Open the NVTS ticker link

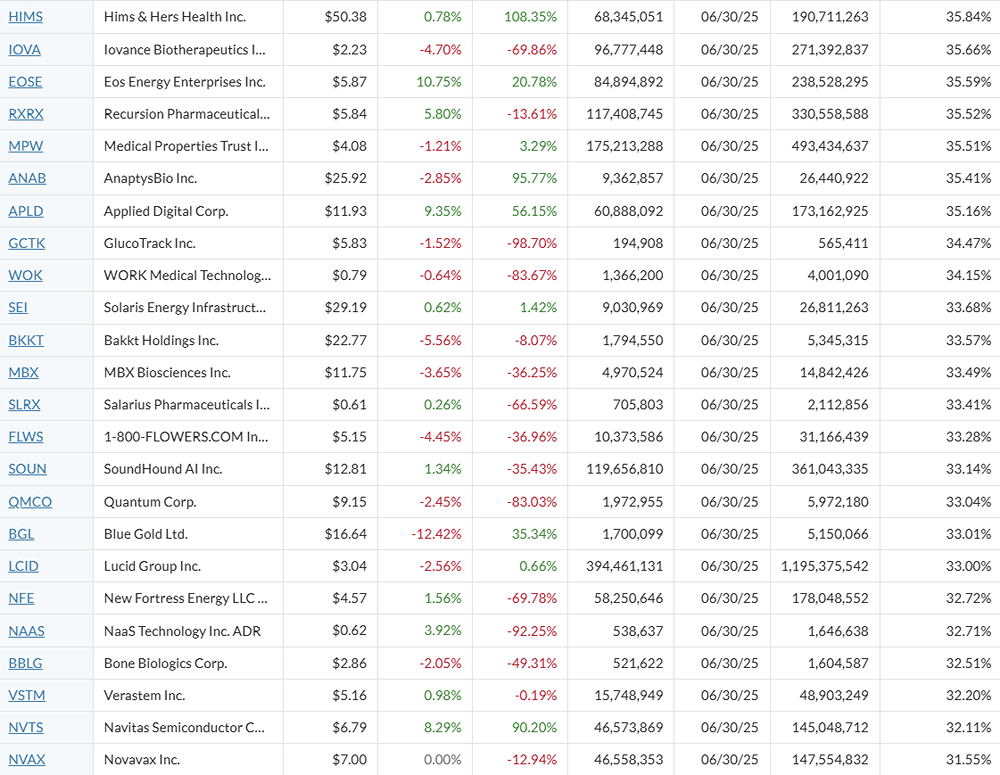point(26,728)
